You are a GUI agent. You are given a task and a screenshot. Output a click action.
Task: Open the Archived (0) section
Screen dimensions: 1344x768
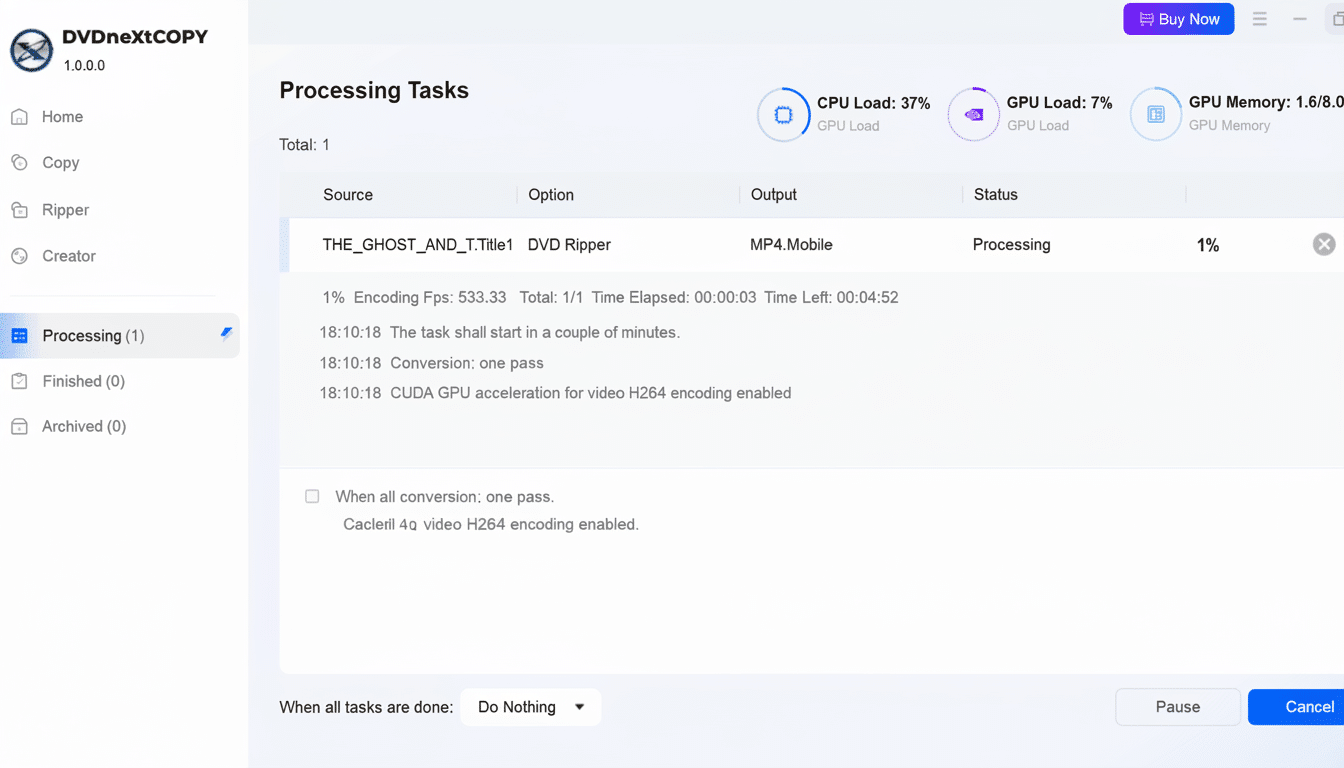82,426
